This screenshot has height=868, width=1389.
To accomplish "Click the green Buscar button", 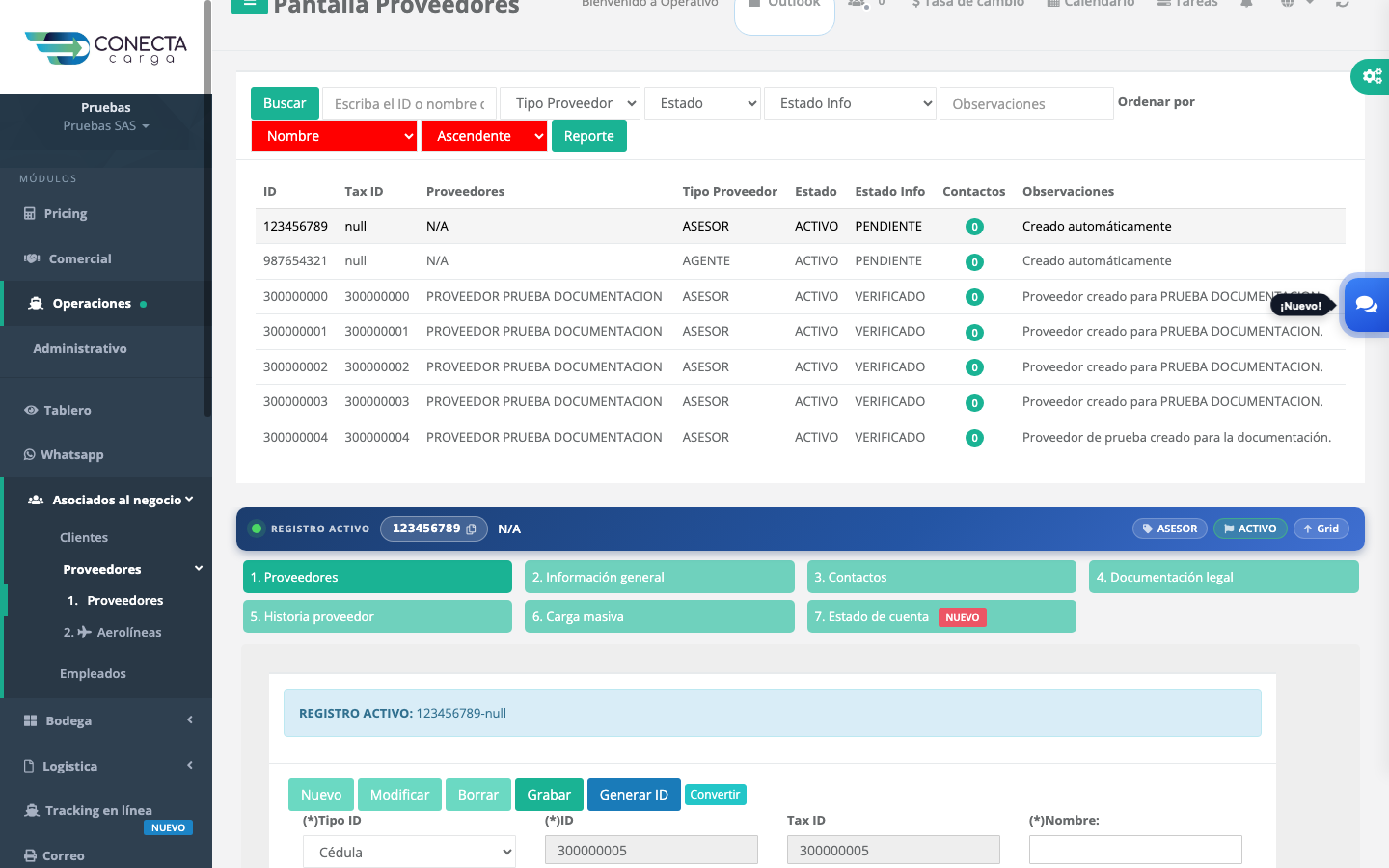I will click(x=285, y=103).
